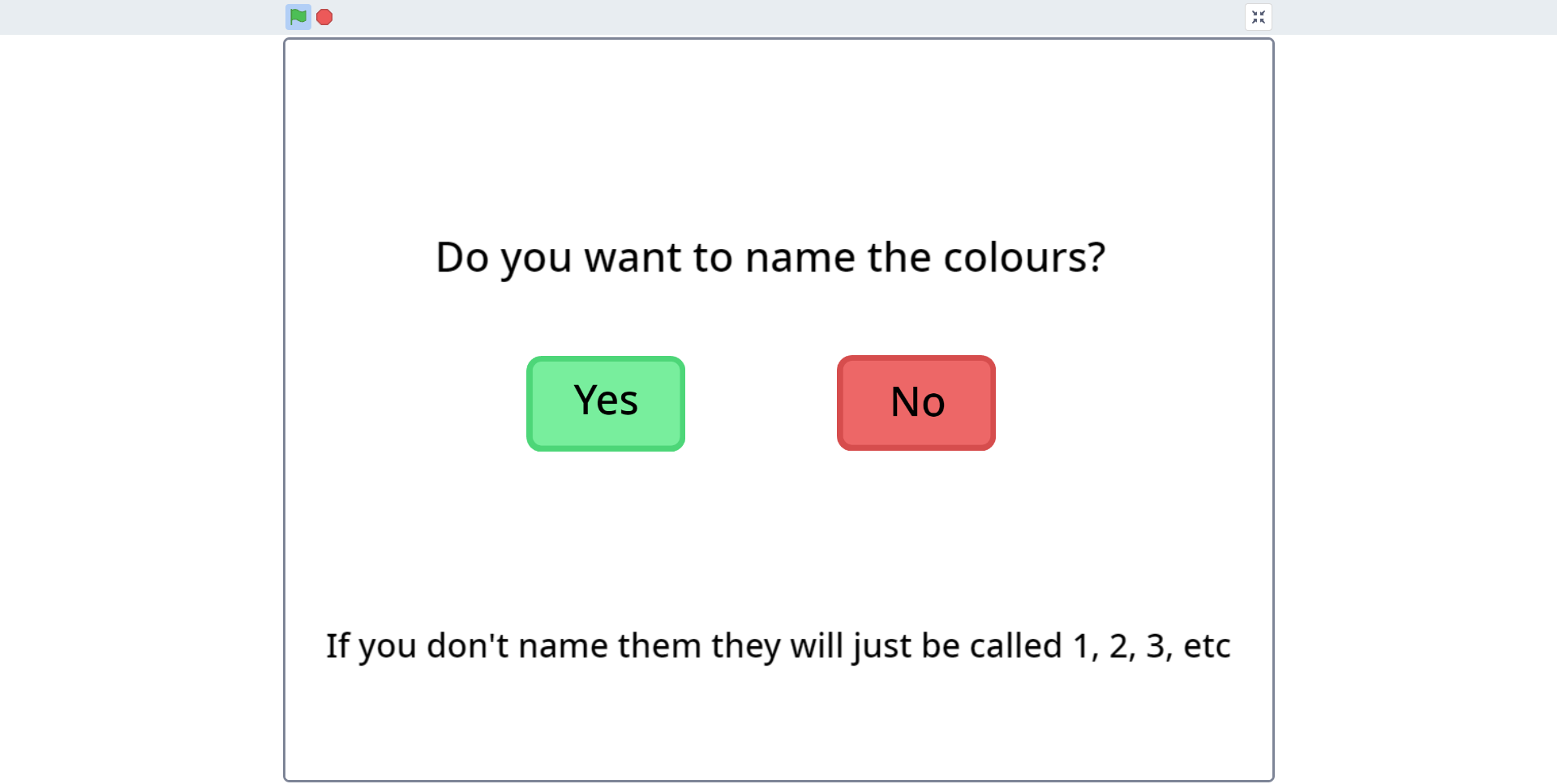Click the blank stage area above the question

778,130
